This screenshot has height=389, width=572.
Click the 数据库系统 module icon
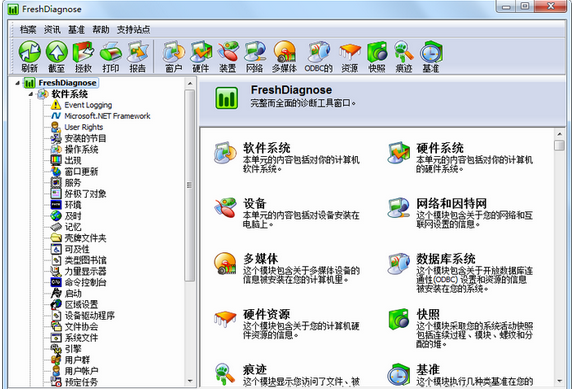click(x=398, y=263)
